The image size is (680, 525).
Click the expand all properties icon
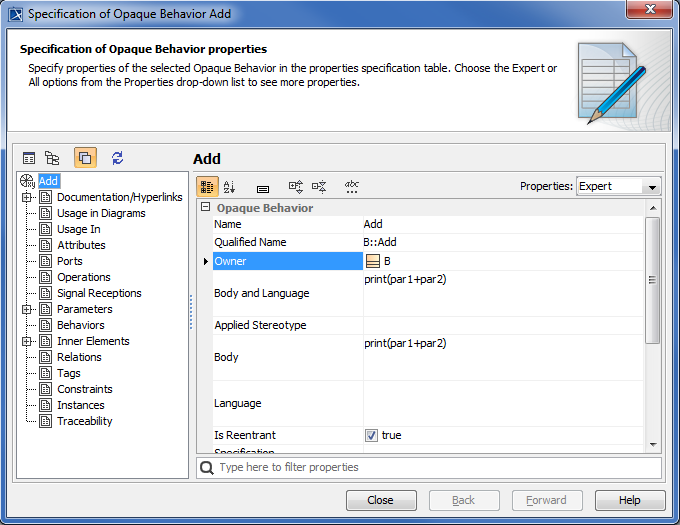[296, 187]
